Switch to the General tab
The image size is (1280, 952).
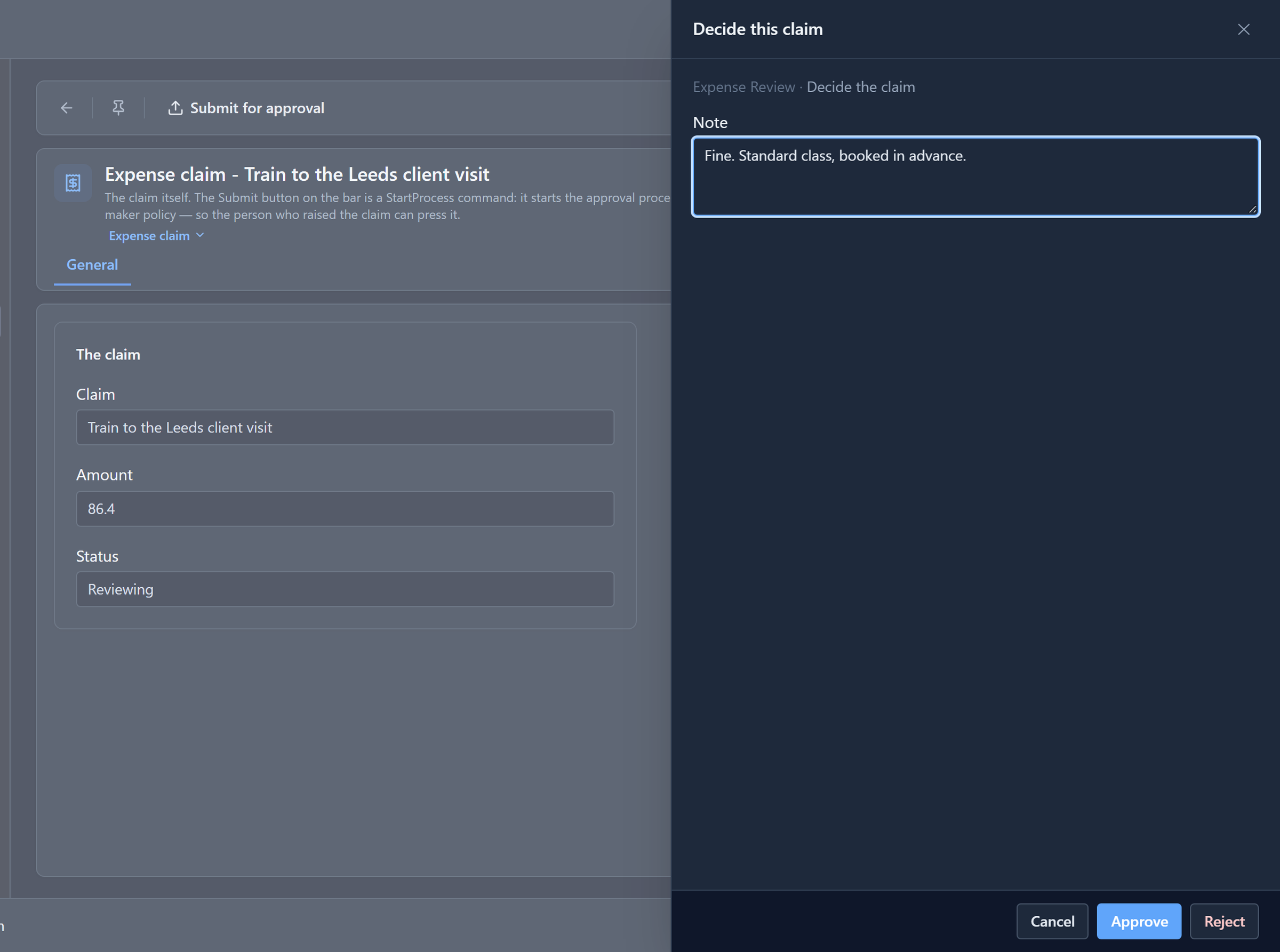point(92,265)
